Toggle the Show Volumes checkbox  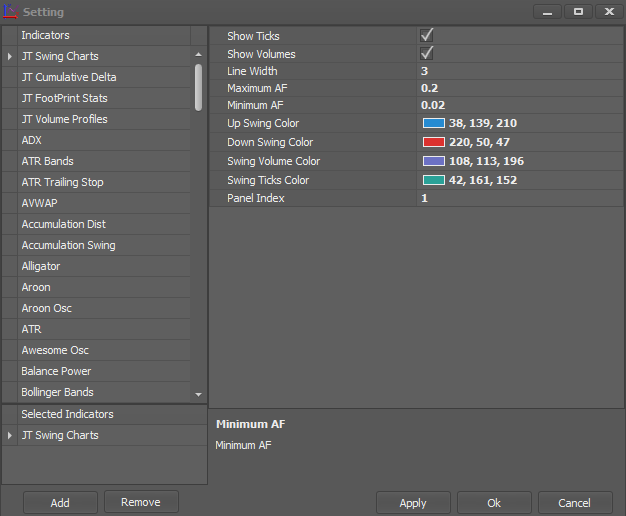click(x=426, y=53)
